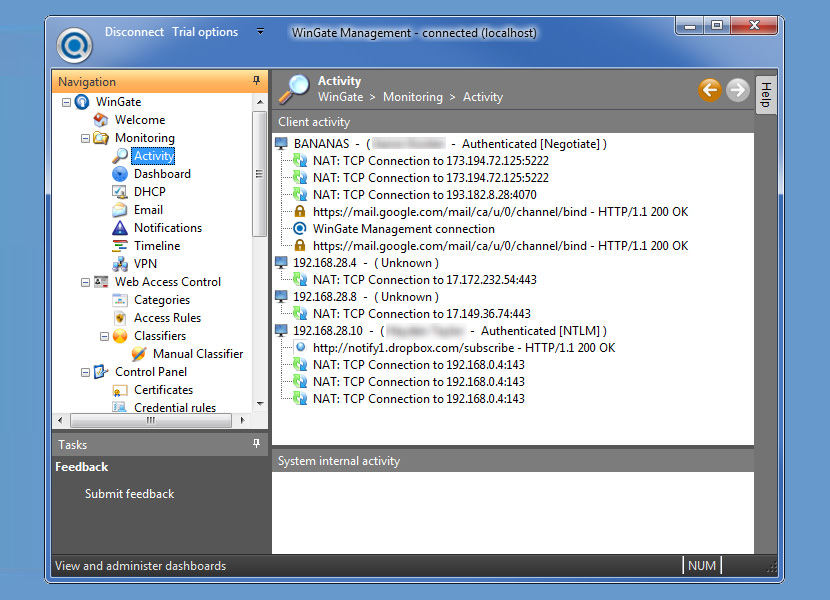Open the Trial options dropdown arrow
The height and width of the screenshot is (600, 830).
260,31
